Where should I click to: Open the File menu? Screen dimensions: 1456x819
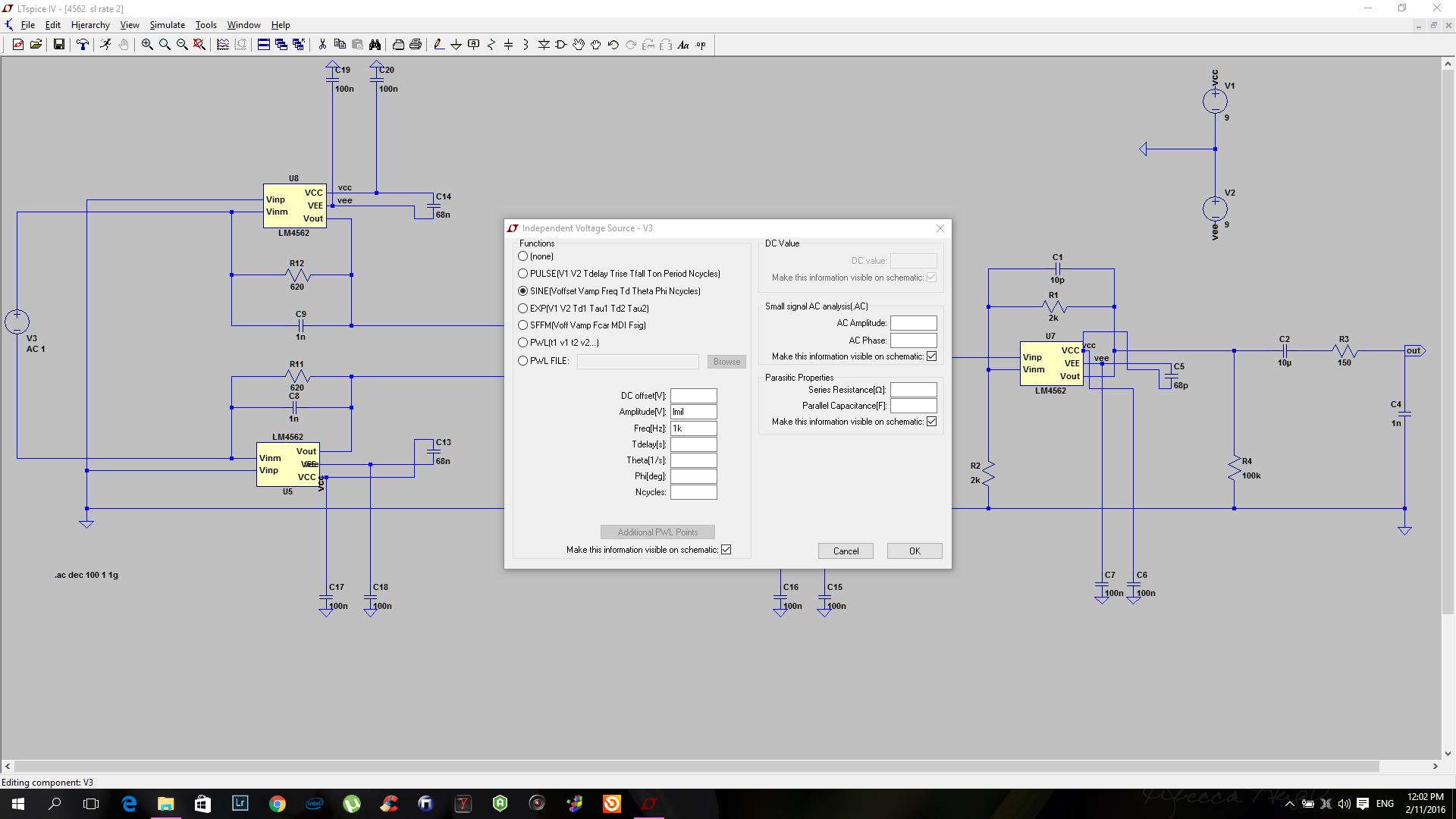coord(28,25)
